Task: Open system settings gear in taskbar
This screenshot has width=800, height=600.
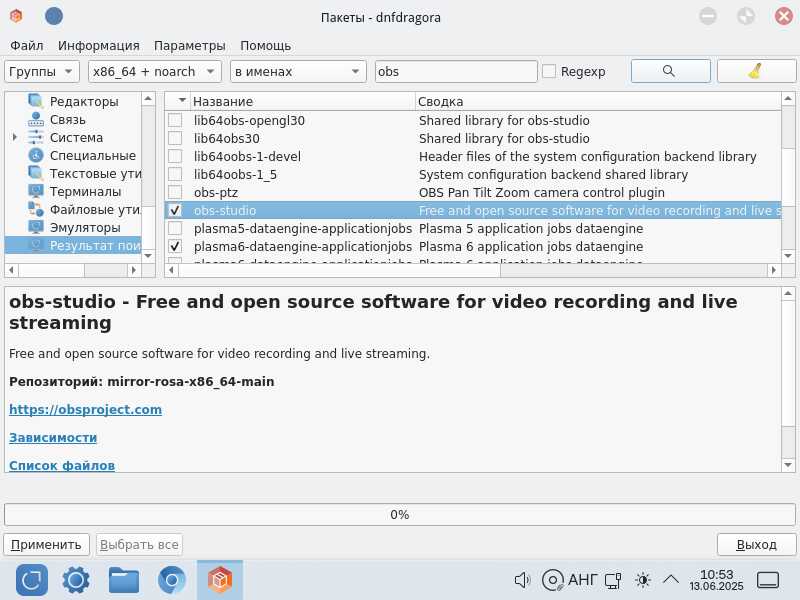Action: point(76,580)
